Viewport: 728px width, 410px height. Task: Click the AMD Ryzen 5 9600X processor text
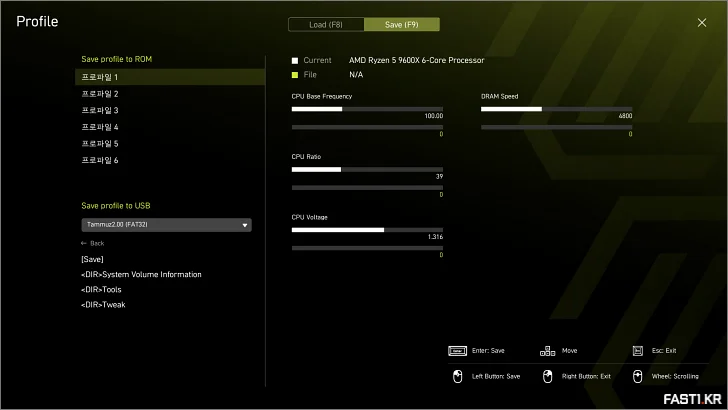416,60
